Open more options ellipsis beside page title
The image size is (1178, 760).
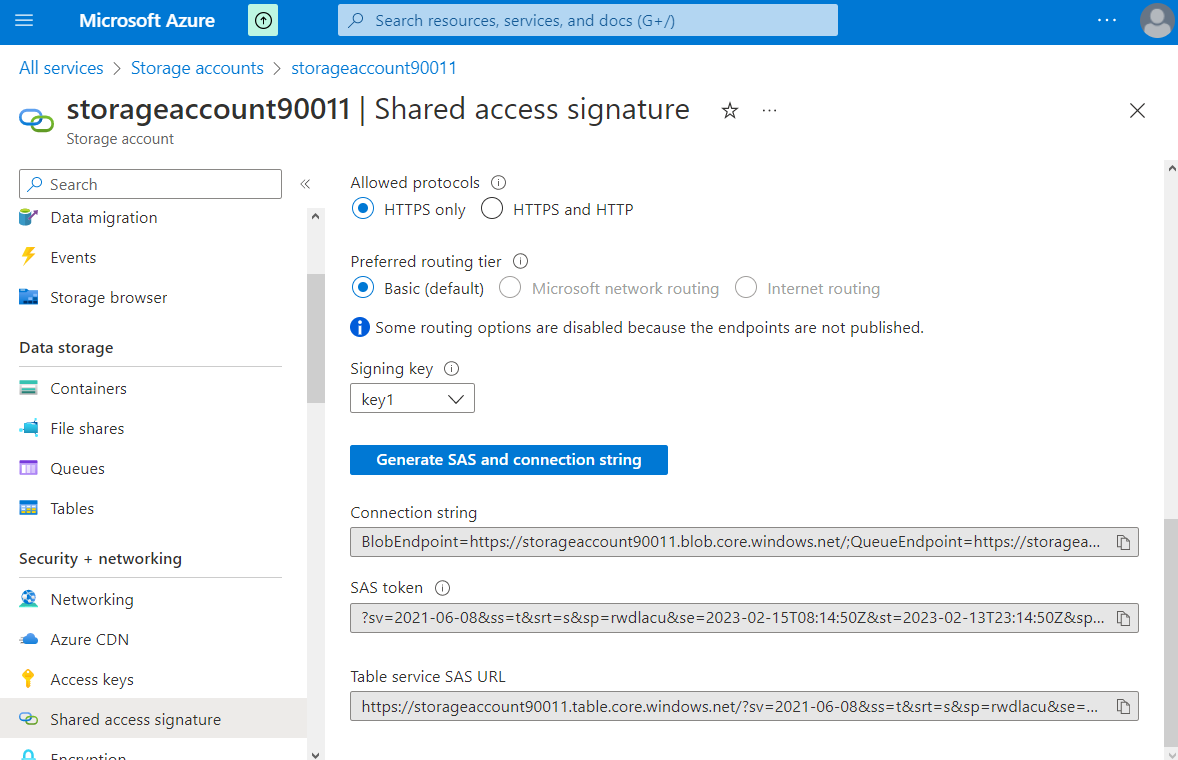(769, 111)
